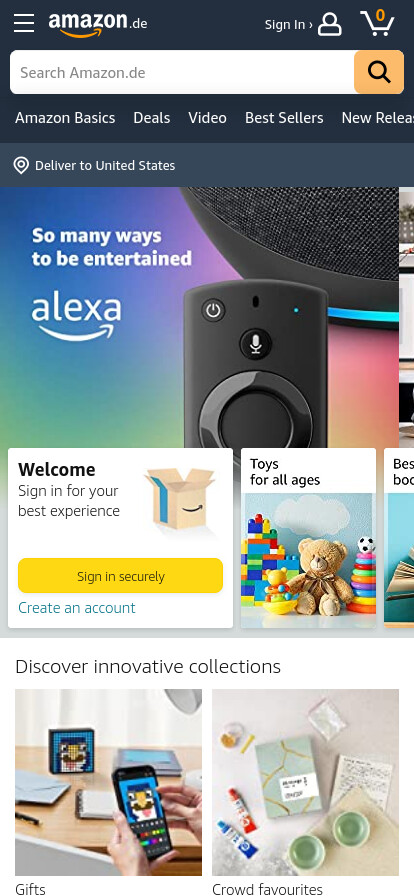Image resolution: width=414 pixels, height=896 pixels.
Task: Click the Sign in securely button
Action: click(x=121, y=576)
